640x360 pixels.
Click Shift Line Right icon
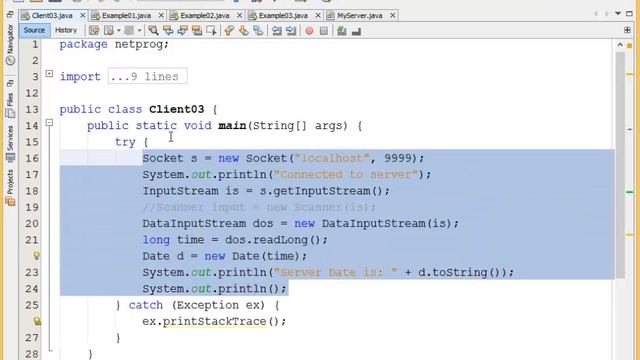291,31
